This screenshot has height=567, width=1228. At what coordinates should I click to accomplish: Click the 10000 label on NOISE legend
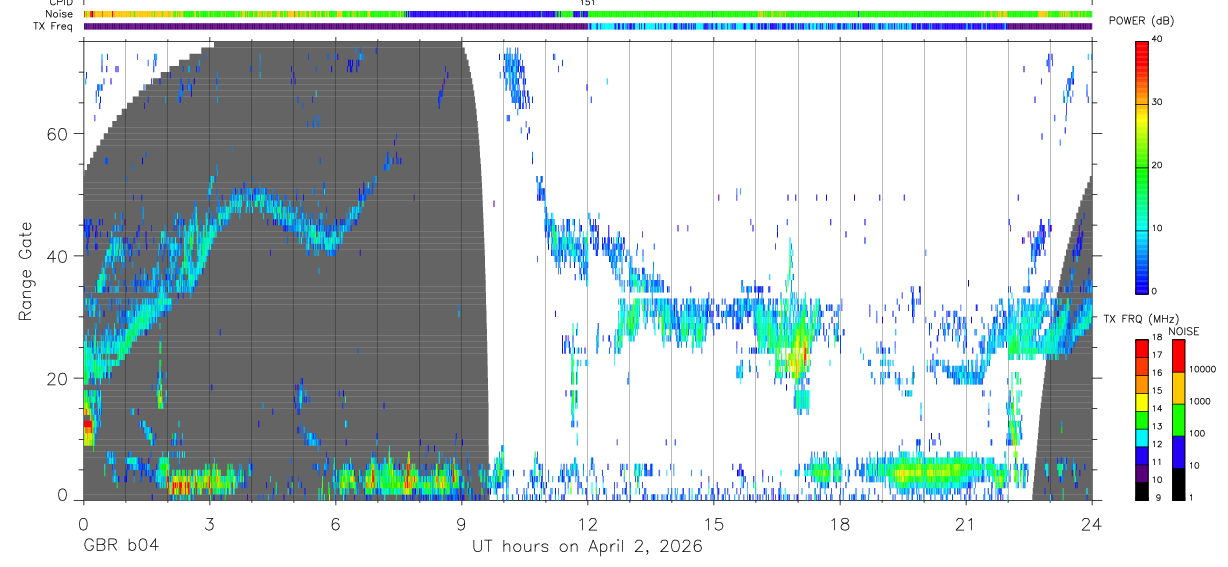(1201, 368)
